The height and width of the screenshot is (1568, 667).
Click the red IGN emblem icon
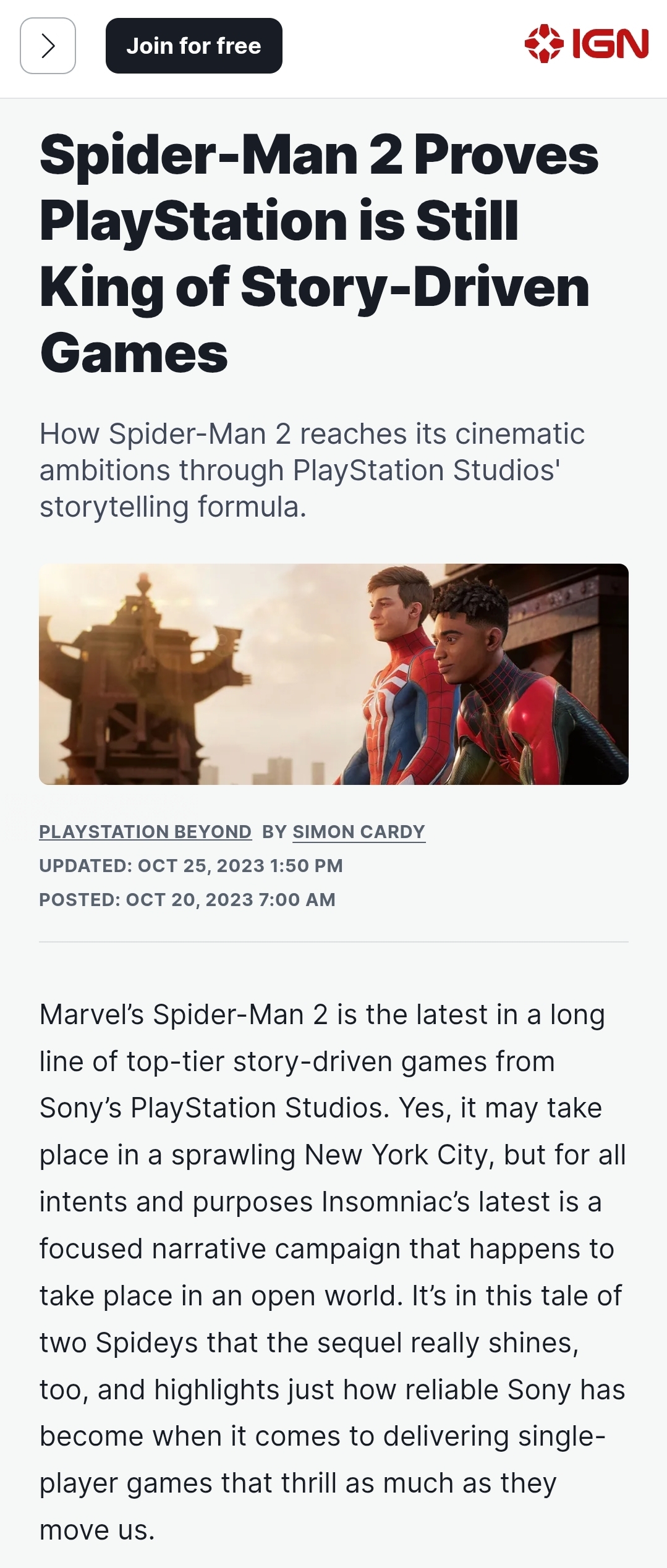(543, 43)
